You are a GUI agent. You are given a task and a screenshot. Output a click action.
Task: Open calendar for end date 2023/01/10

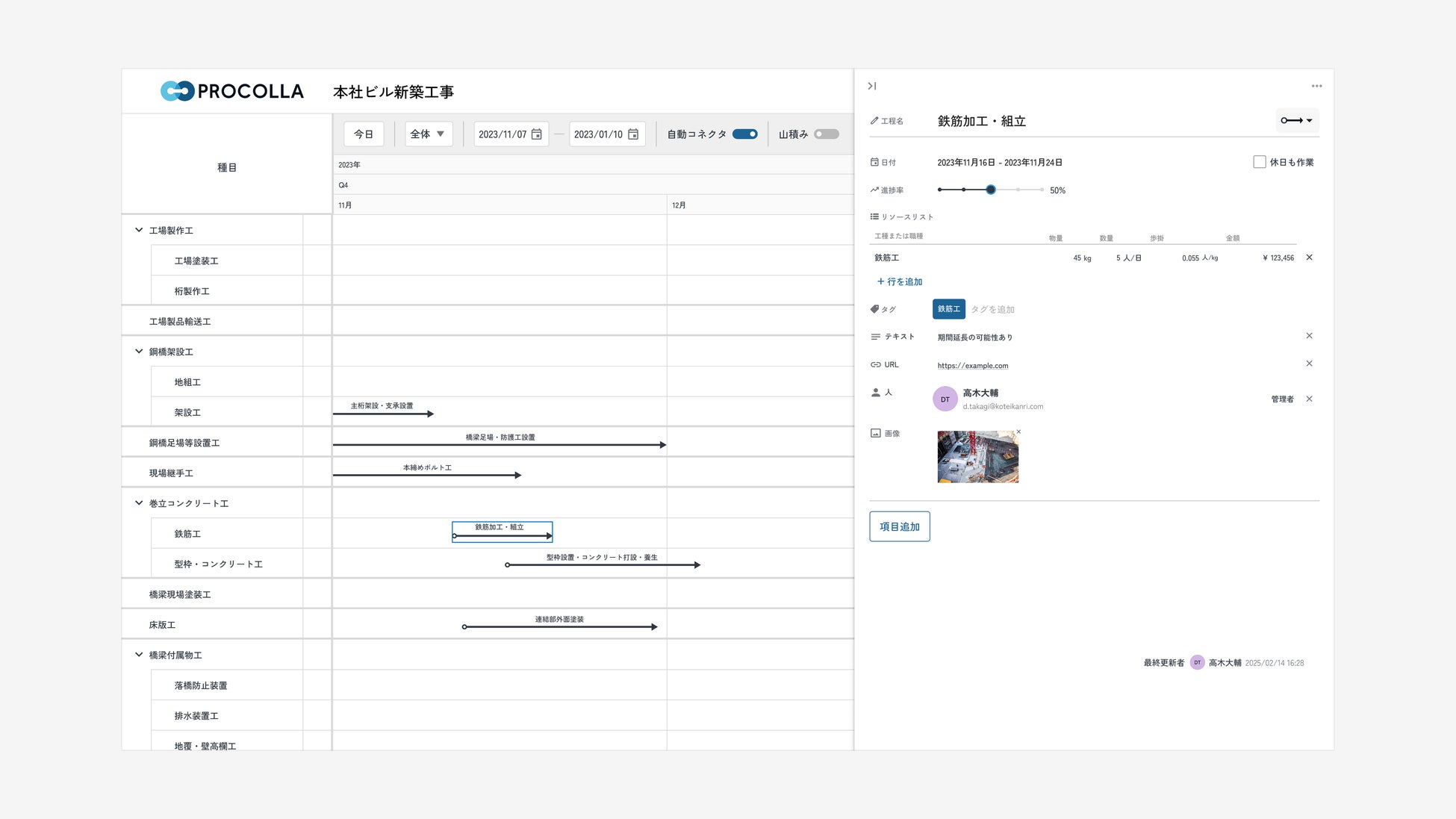pyautogui.click(x=633, y=134)
